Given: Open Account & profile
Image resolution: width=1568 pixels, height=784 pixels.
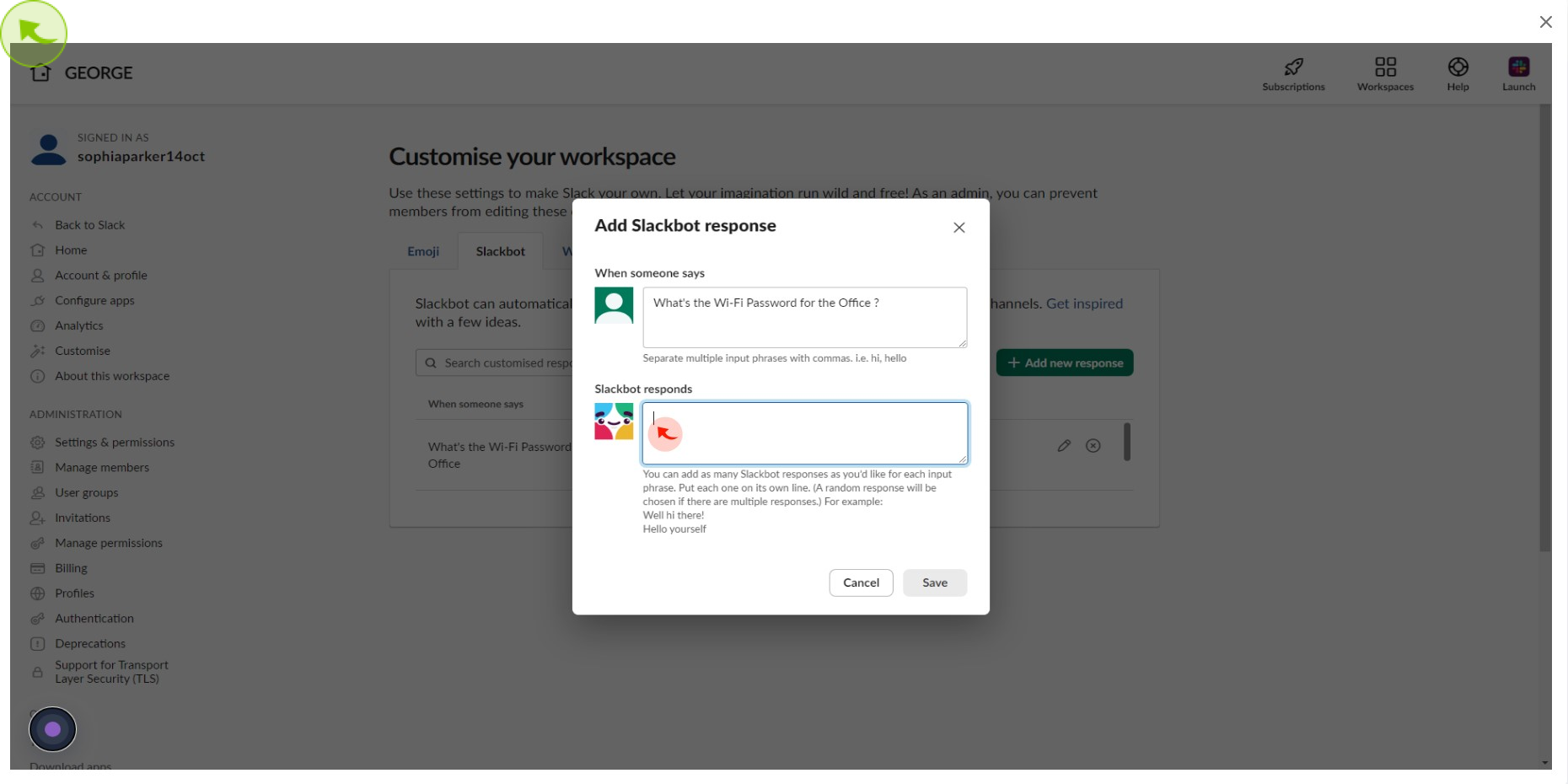Looking at the screenshot, I should coord(100,276).
